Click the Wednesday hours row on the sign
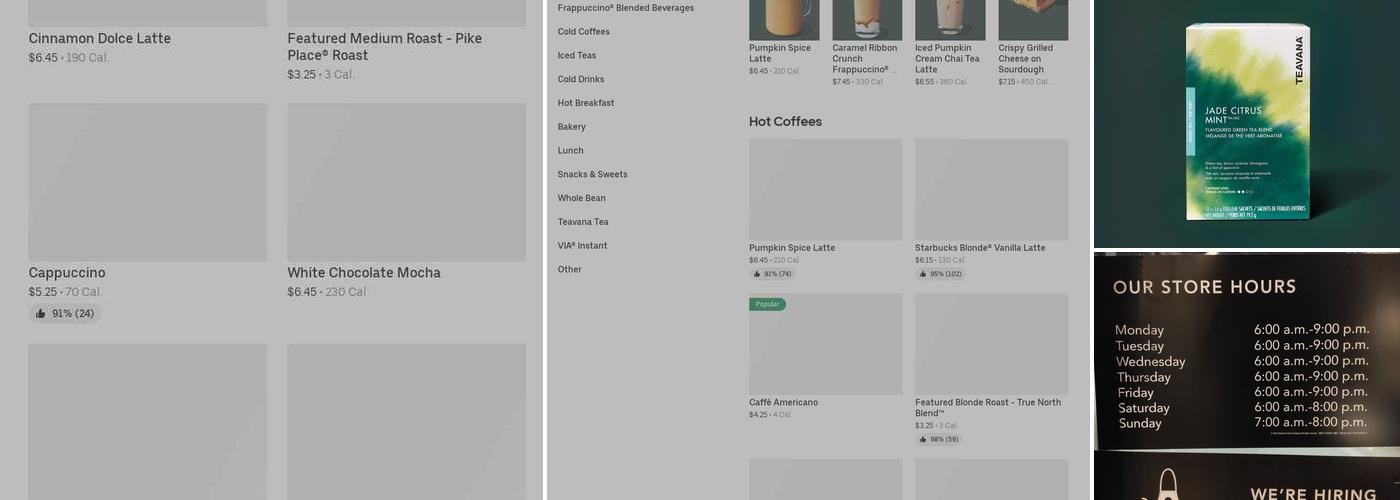The width and height of the screenshot is (1400, 500). tap(1243, 361)
